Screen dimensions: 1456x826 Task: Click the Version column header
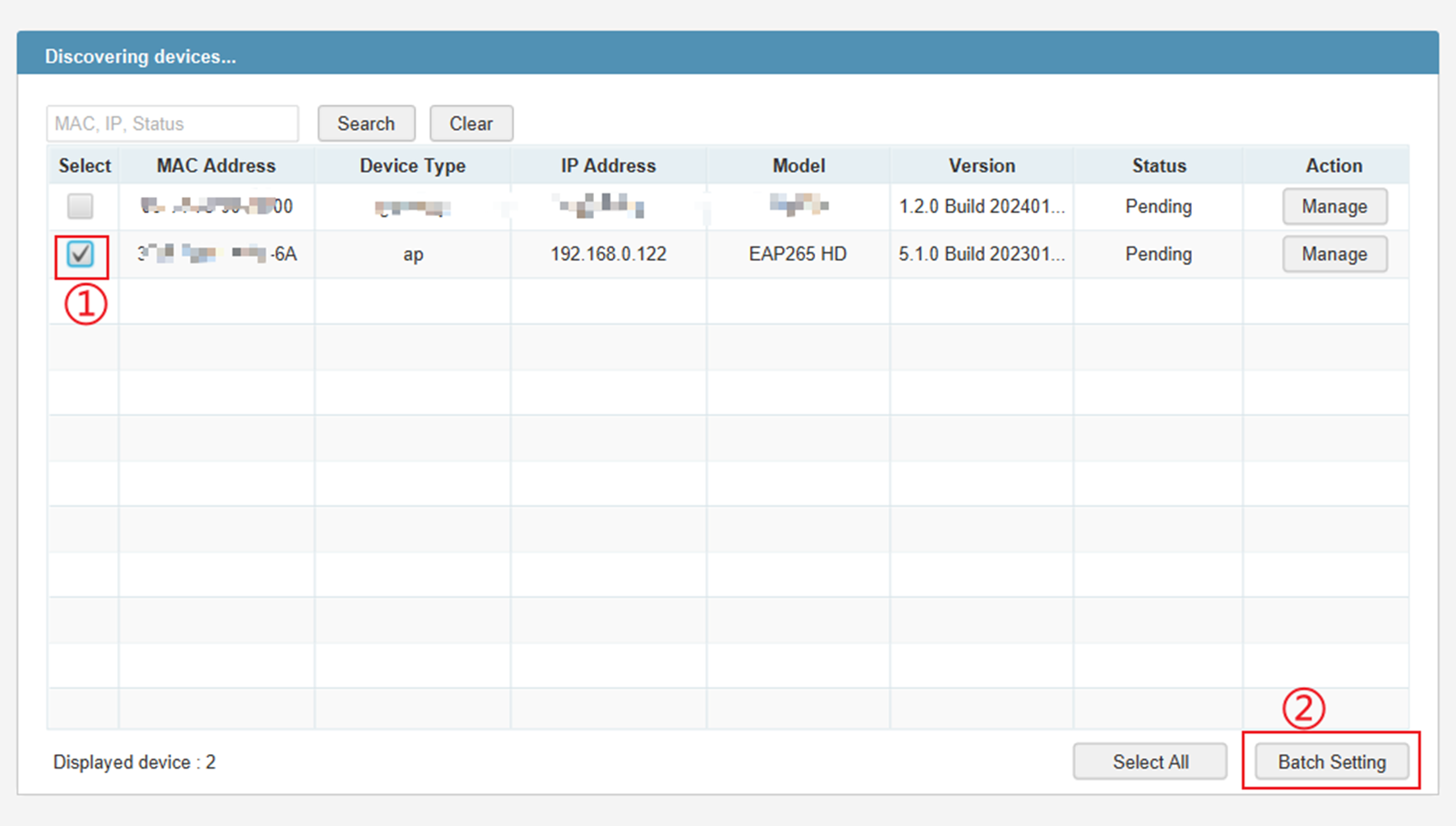coord(981,165)
